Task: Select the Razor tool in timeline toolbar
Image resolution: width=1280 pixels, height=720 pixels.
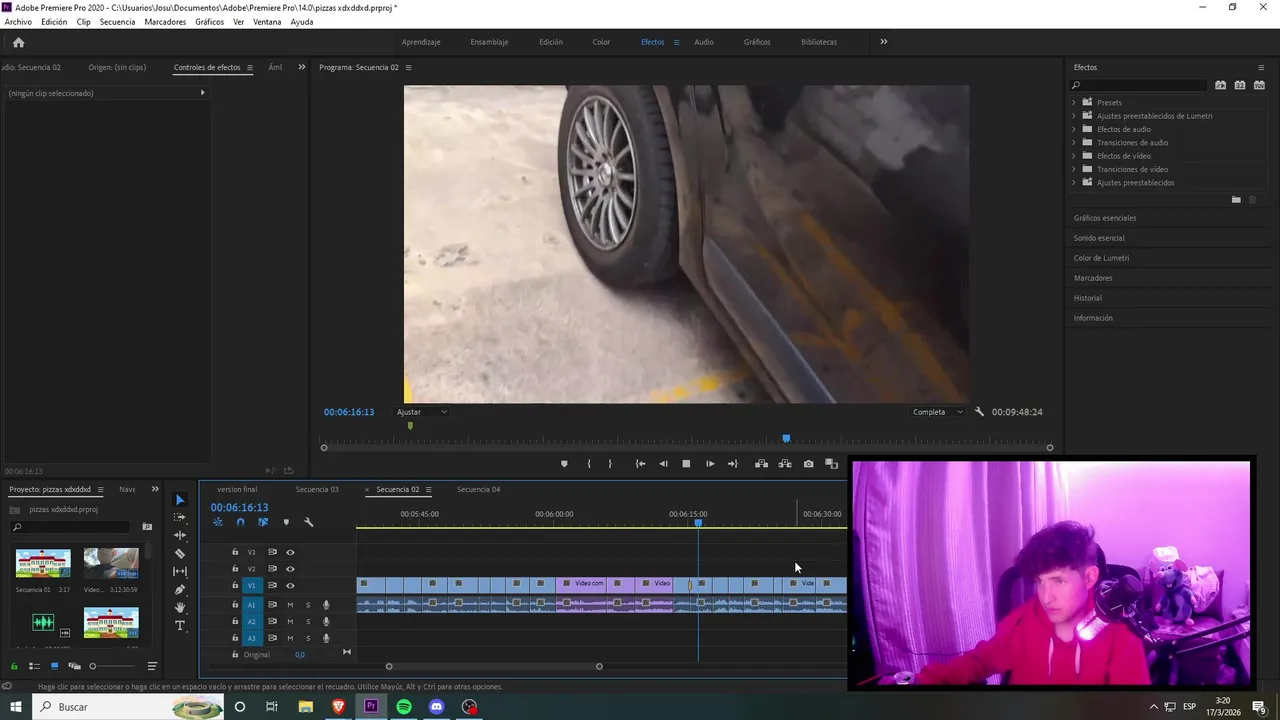Action: click(x=180, y=554)
